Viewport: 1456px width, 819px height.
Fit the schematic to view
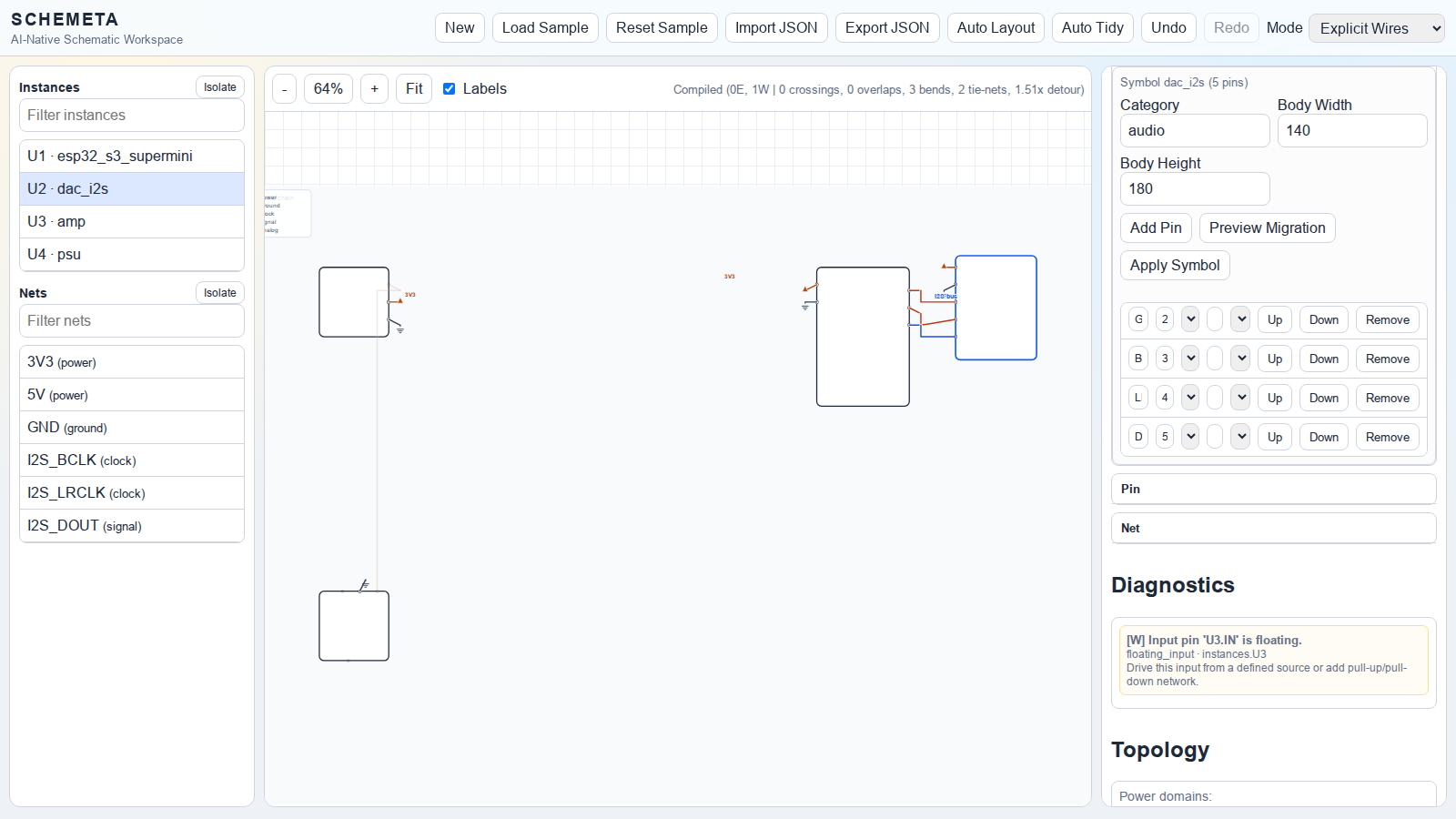click(414, 89)
